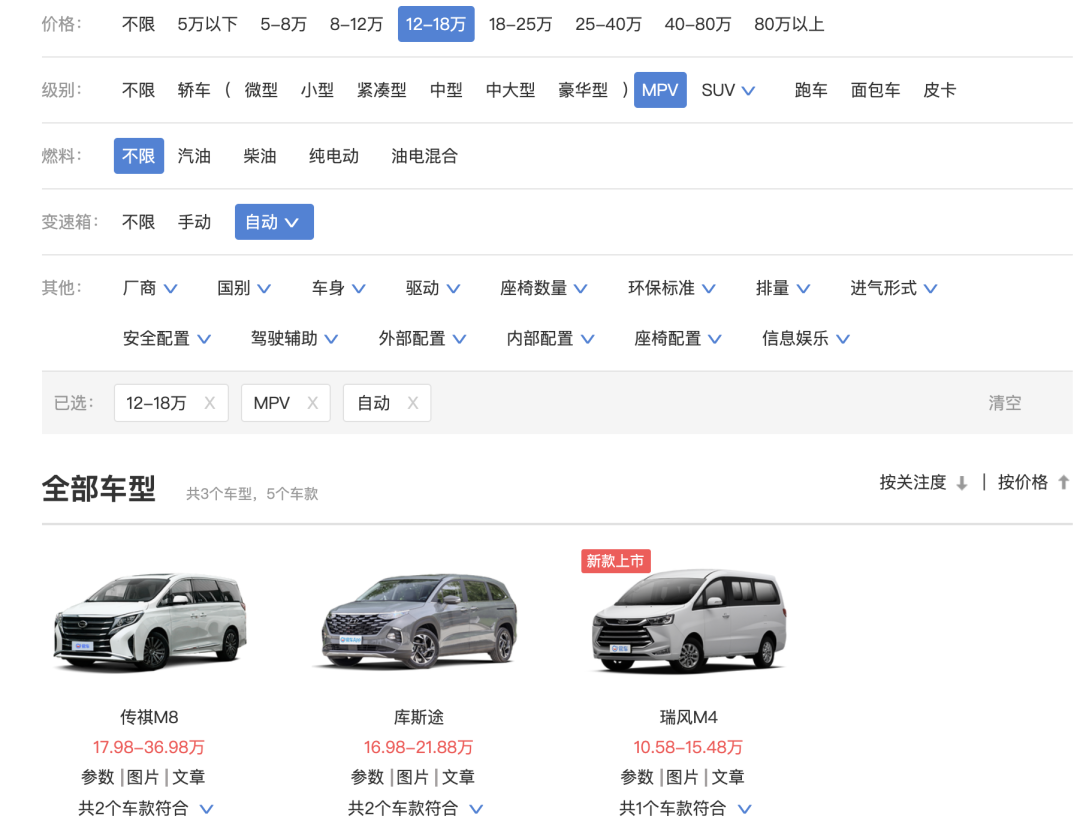
Task: Choose 中大型 car level
Action: pos(510,90)
